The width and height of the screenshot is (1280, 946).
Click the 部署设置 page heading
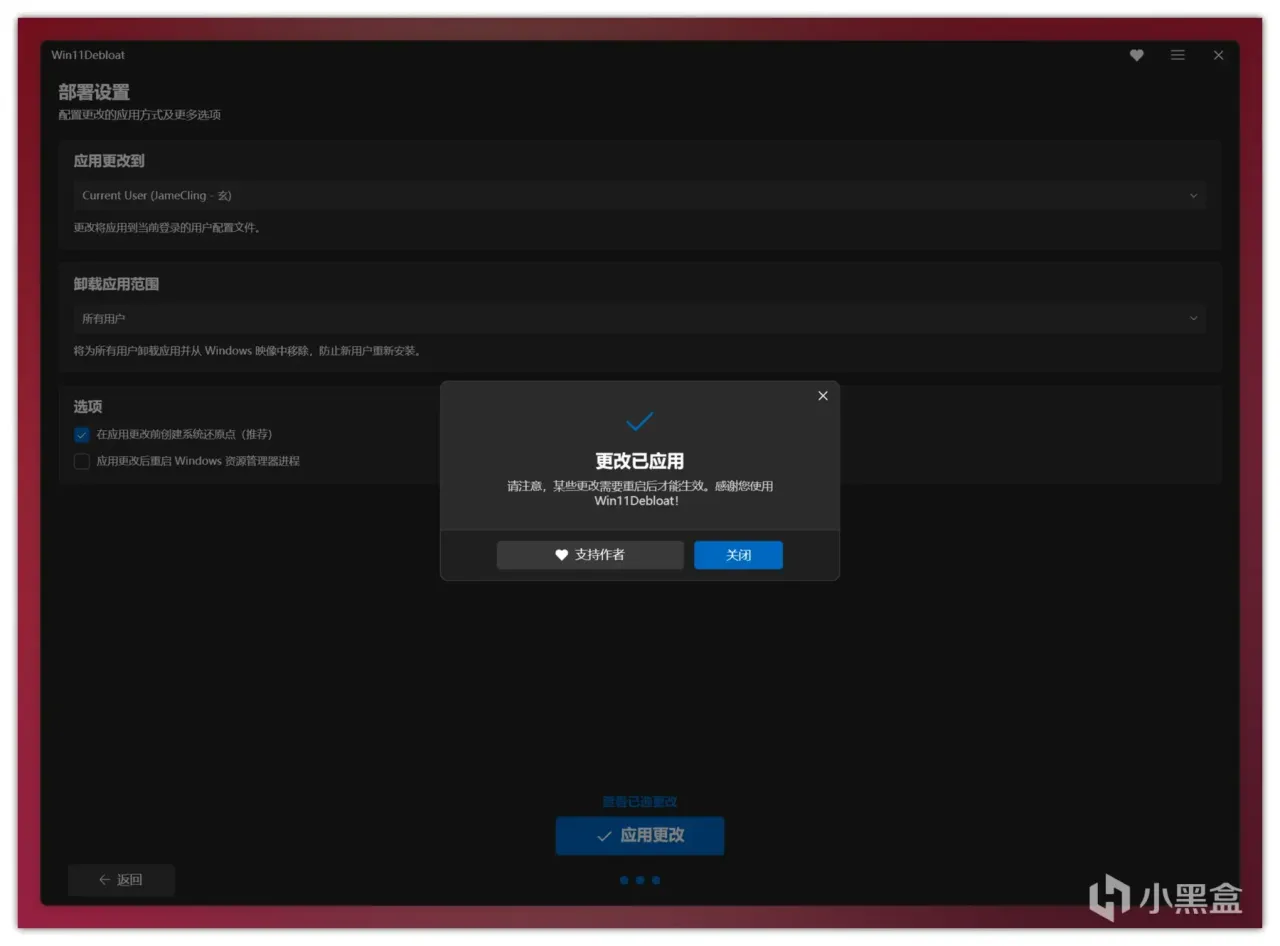click(94, 93)
